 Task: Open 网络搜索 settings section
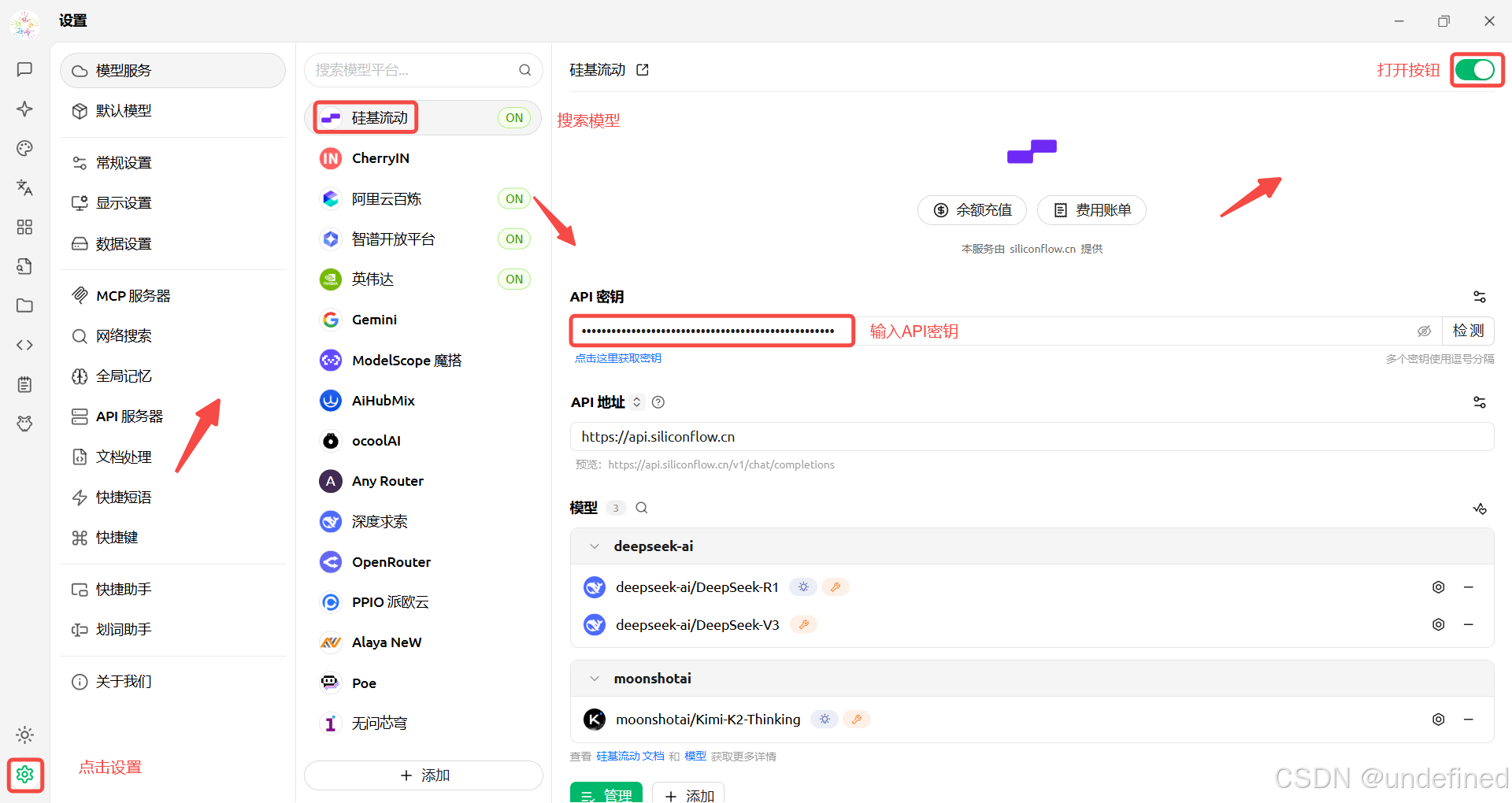pos(172,336)
